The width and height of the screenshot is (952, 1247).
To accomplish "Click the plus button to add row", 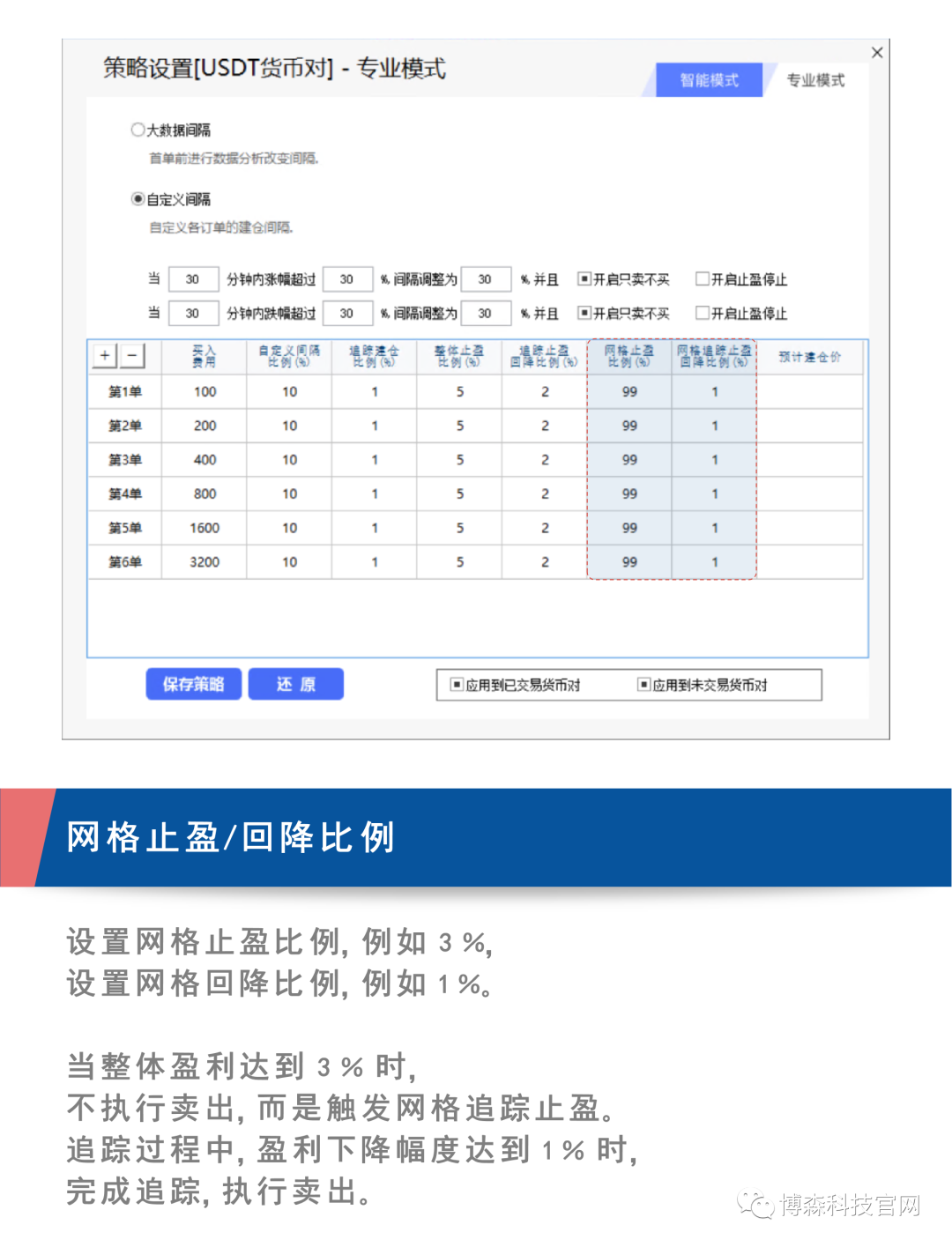I will pyautogui.click(x=105, y=355).
